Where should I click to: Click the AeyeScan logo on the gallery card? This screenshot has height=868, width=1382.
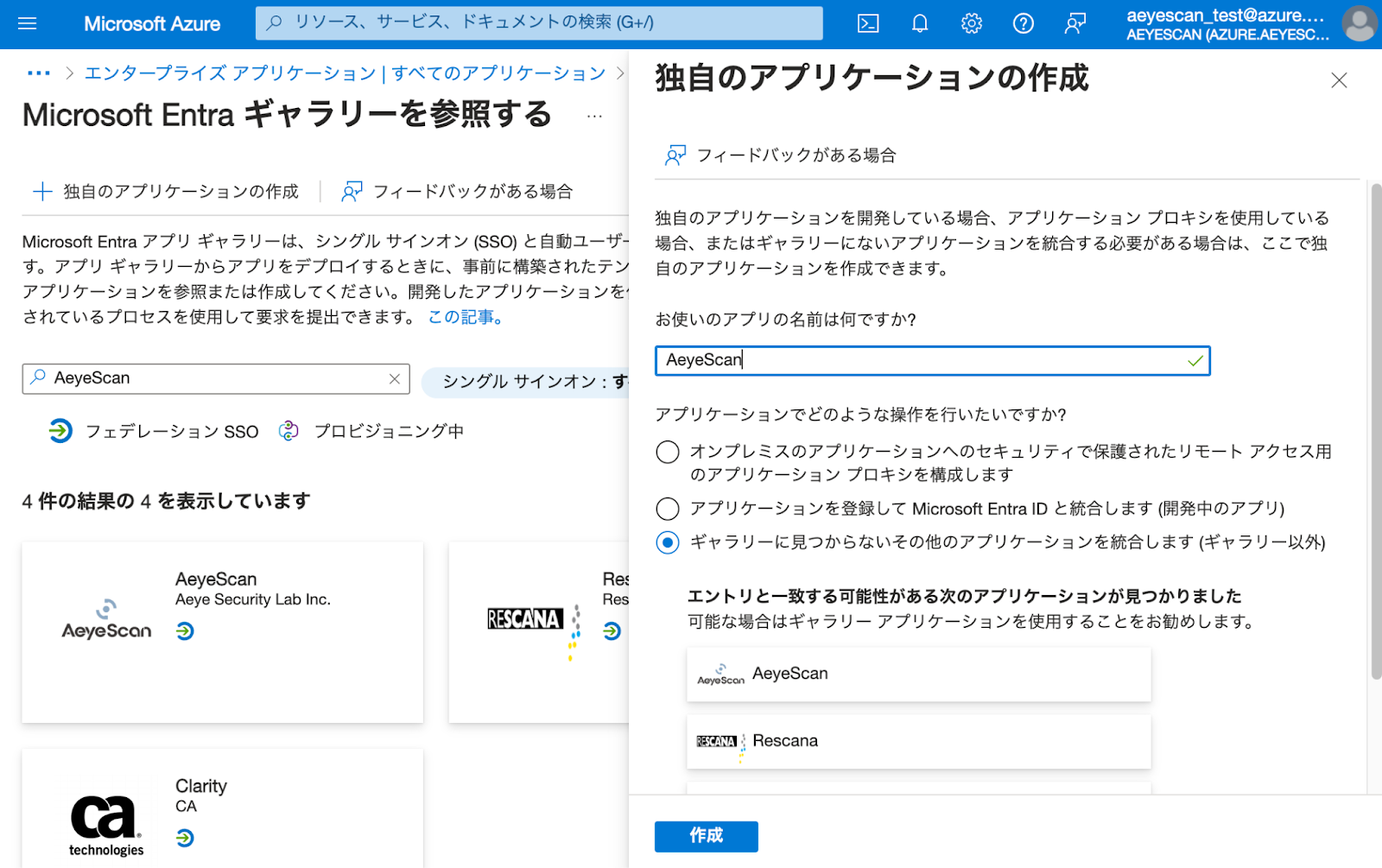click(x=106, y=620)
